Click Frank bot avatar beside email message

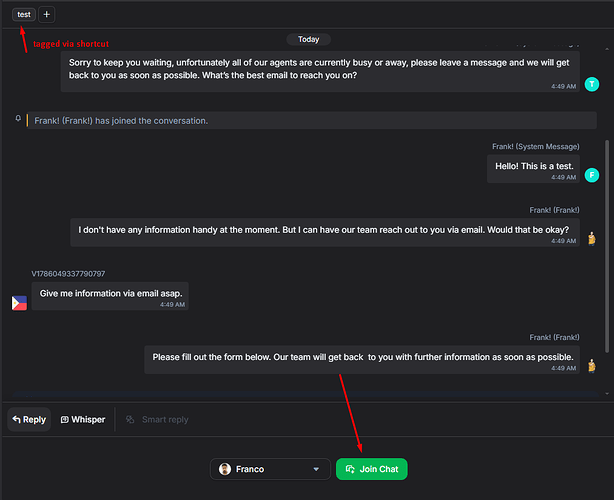[x=592, y=238]
